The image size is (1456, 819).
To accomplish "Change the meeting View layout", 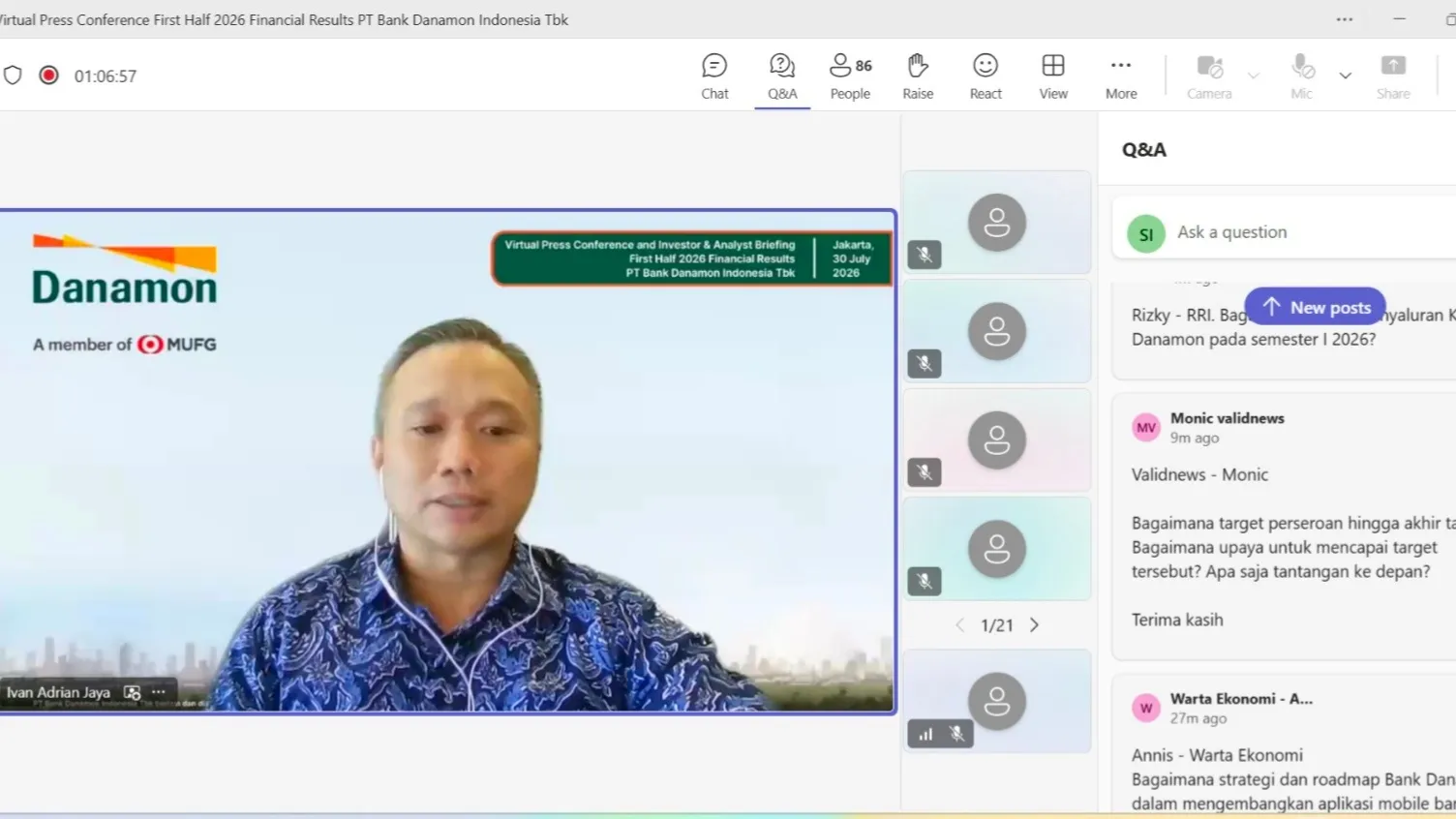I will click(1053, 76).
